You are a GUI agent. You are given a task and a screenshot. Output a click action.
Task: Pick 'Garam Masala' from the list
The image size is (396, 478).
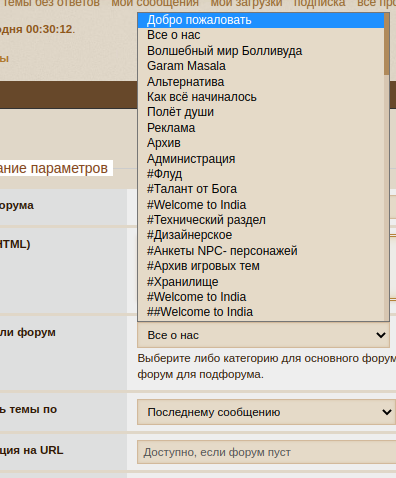261,66
